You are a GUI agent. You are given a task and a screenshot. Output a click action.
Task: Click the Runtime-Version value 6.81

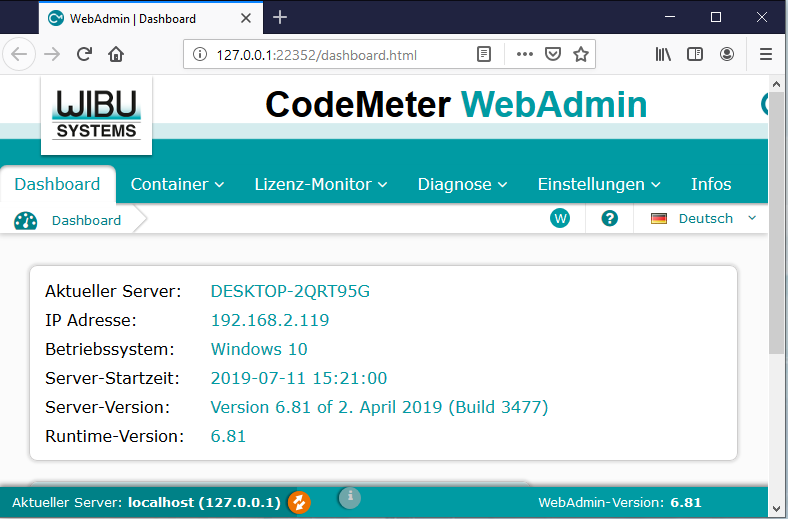[228, 436]
